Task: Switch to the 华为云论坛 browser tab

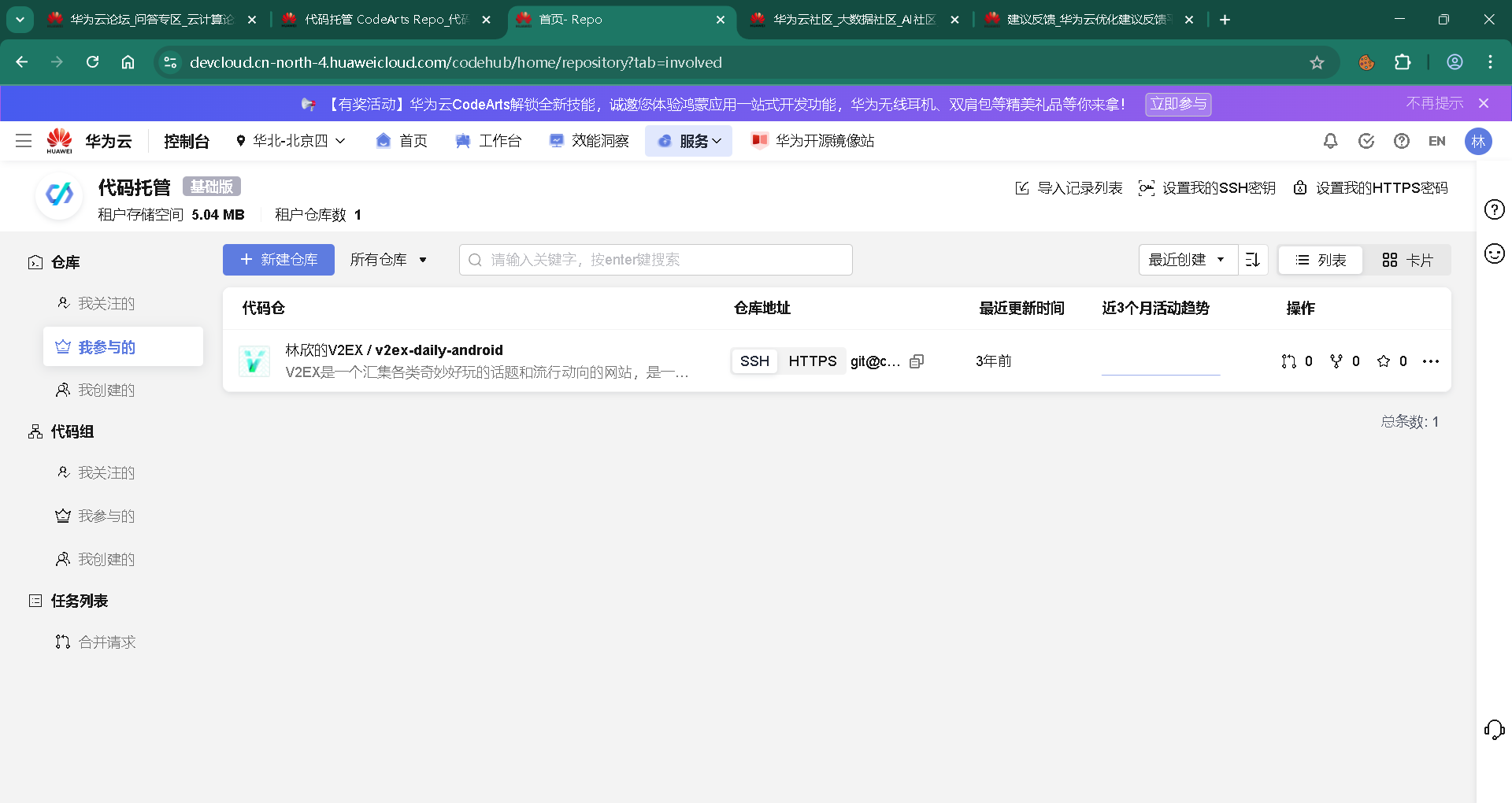Action: point(152,20)
